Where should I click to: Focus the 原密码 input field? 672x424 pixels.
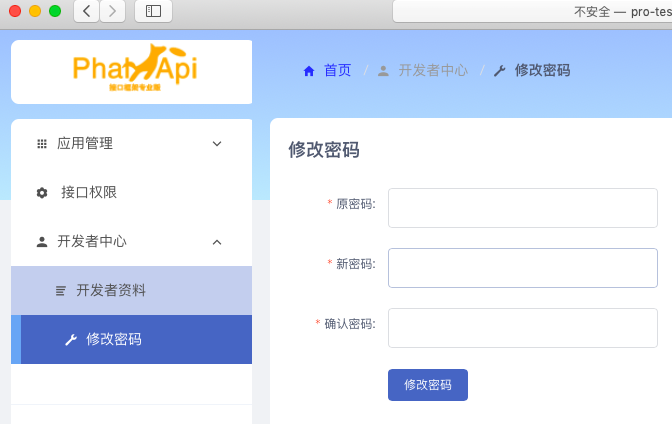[x=522, y=208]
